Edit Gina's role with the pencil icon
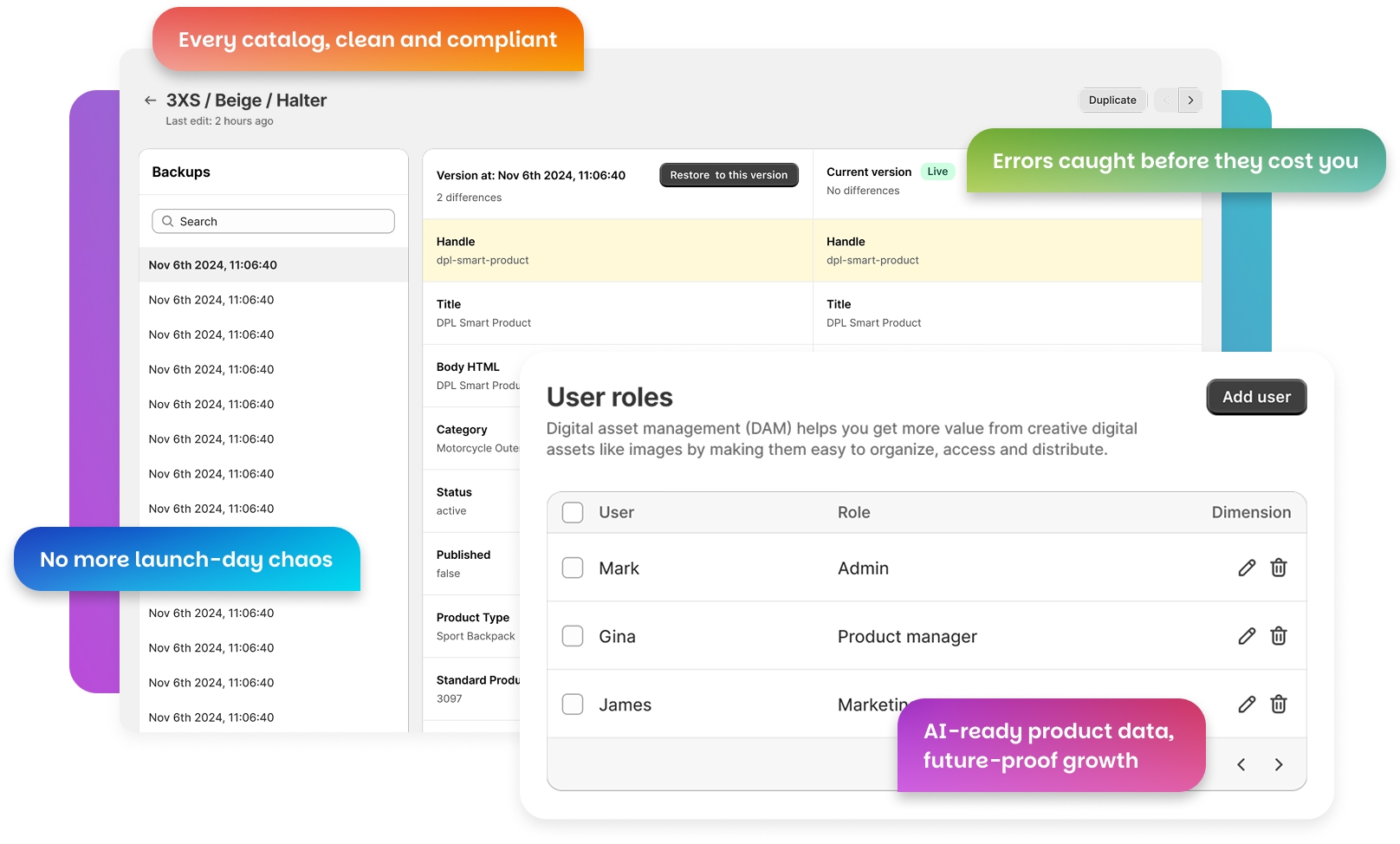 [x=1247, y=637]
